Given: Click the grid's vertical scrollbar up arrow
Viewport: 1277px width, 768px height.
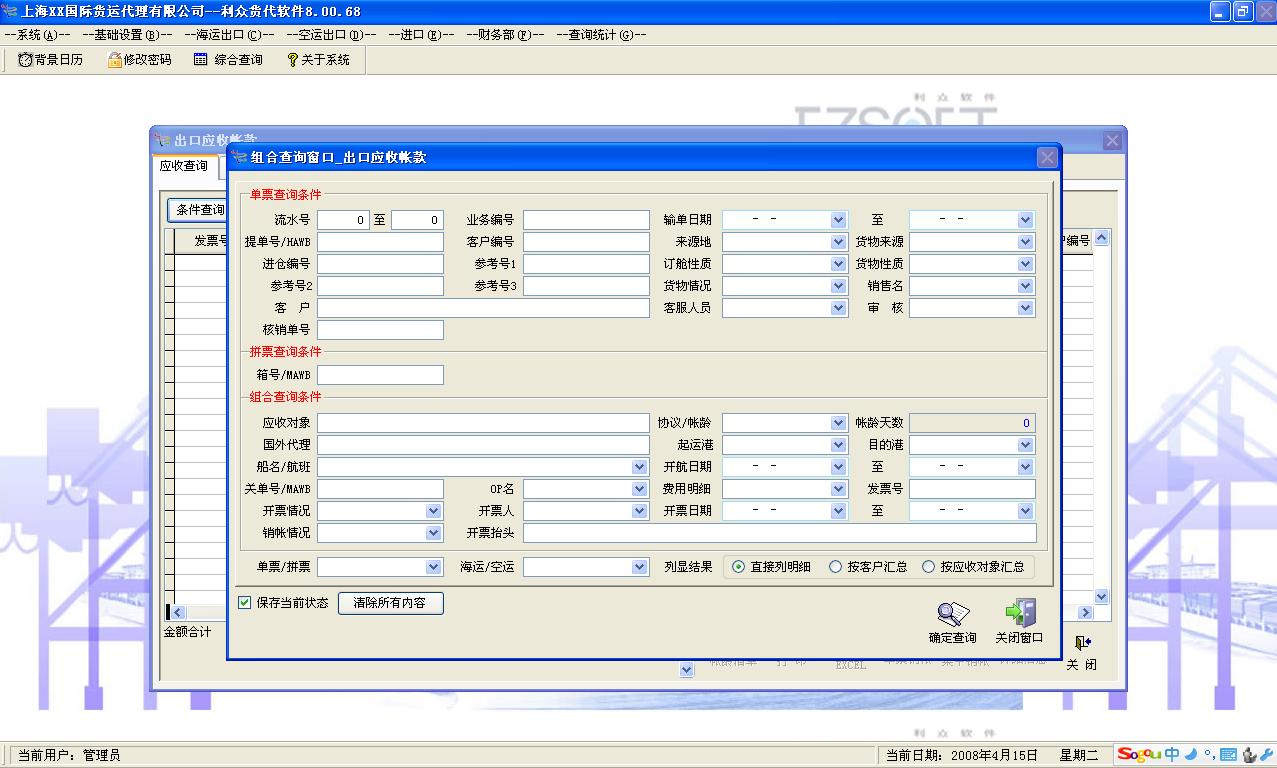Looking at the screenshot, I should (1101, 238).
